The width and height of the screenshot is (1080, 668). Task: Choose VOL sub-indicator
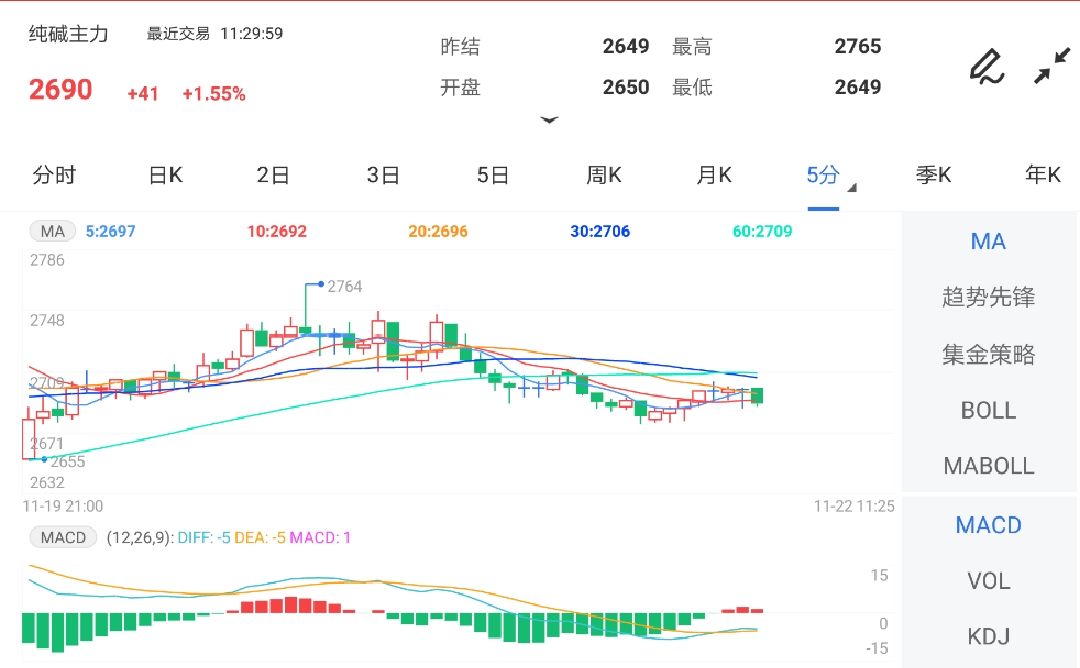pyautogui.click(x=988, y=581)
